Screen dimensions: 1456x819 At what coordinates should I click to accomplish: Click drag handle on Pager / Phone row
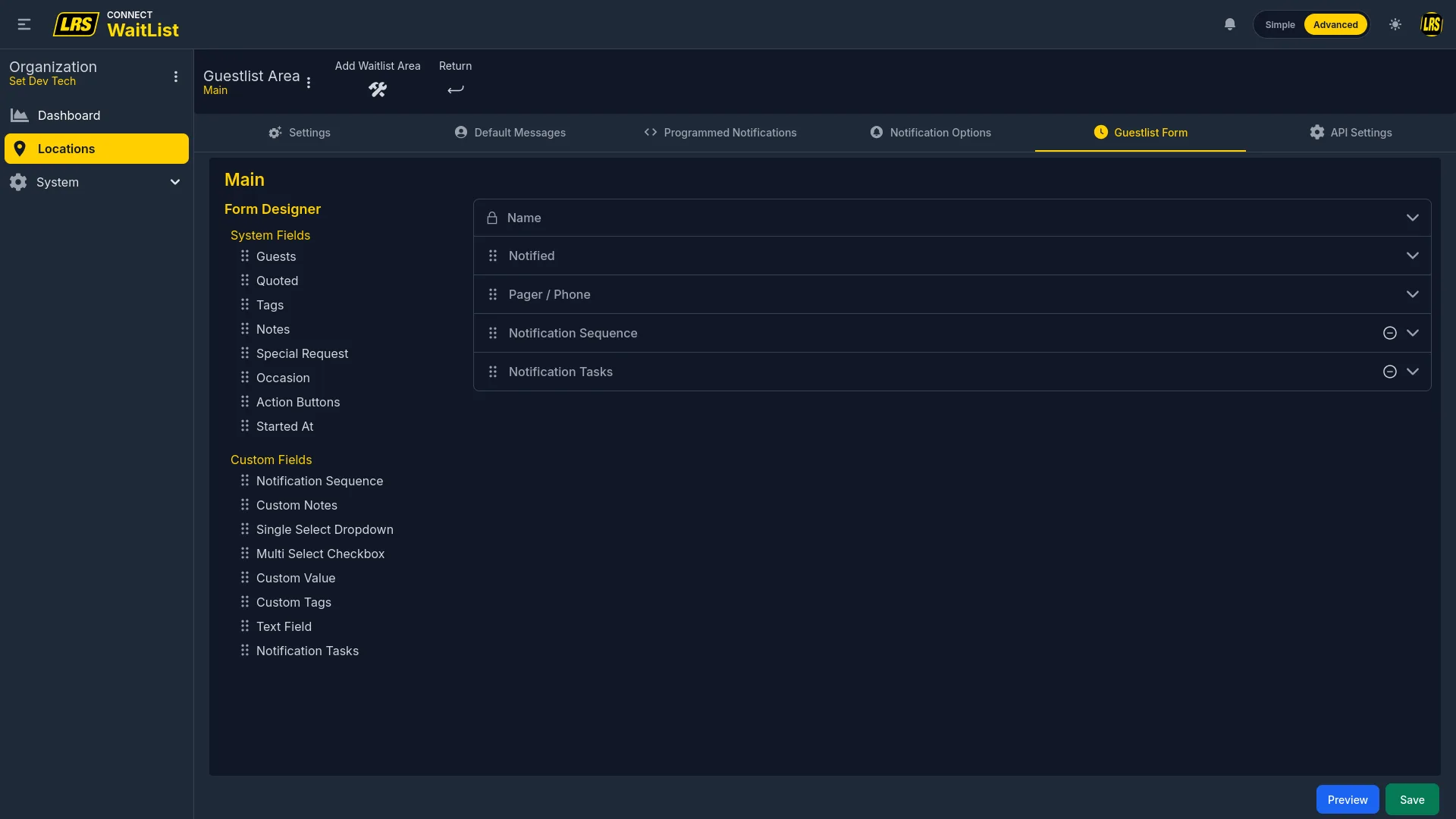pos(493,294)
